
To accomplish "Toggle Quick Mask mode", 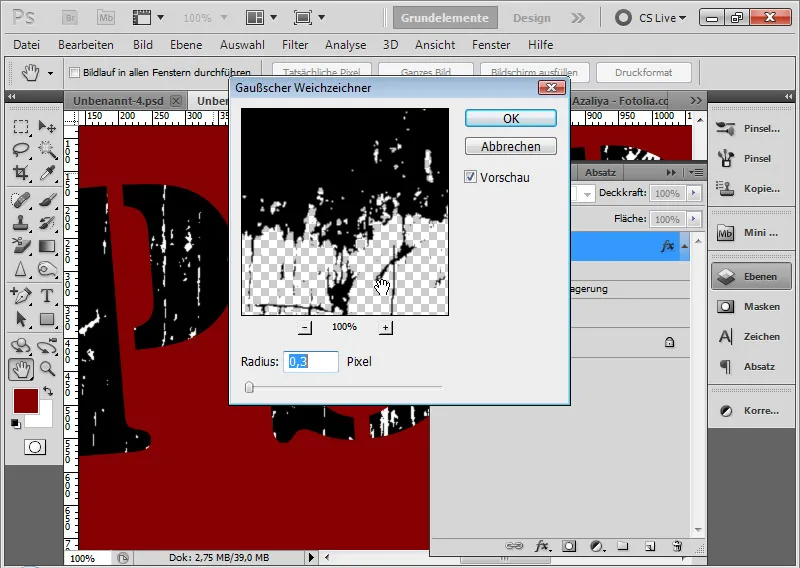I will (35, 447).
